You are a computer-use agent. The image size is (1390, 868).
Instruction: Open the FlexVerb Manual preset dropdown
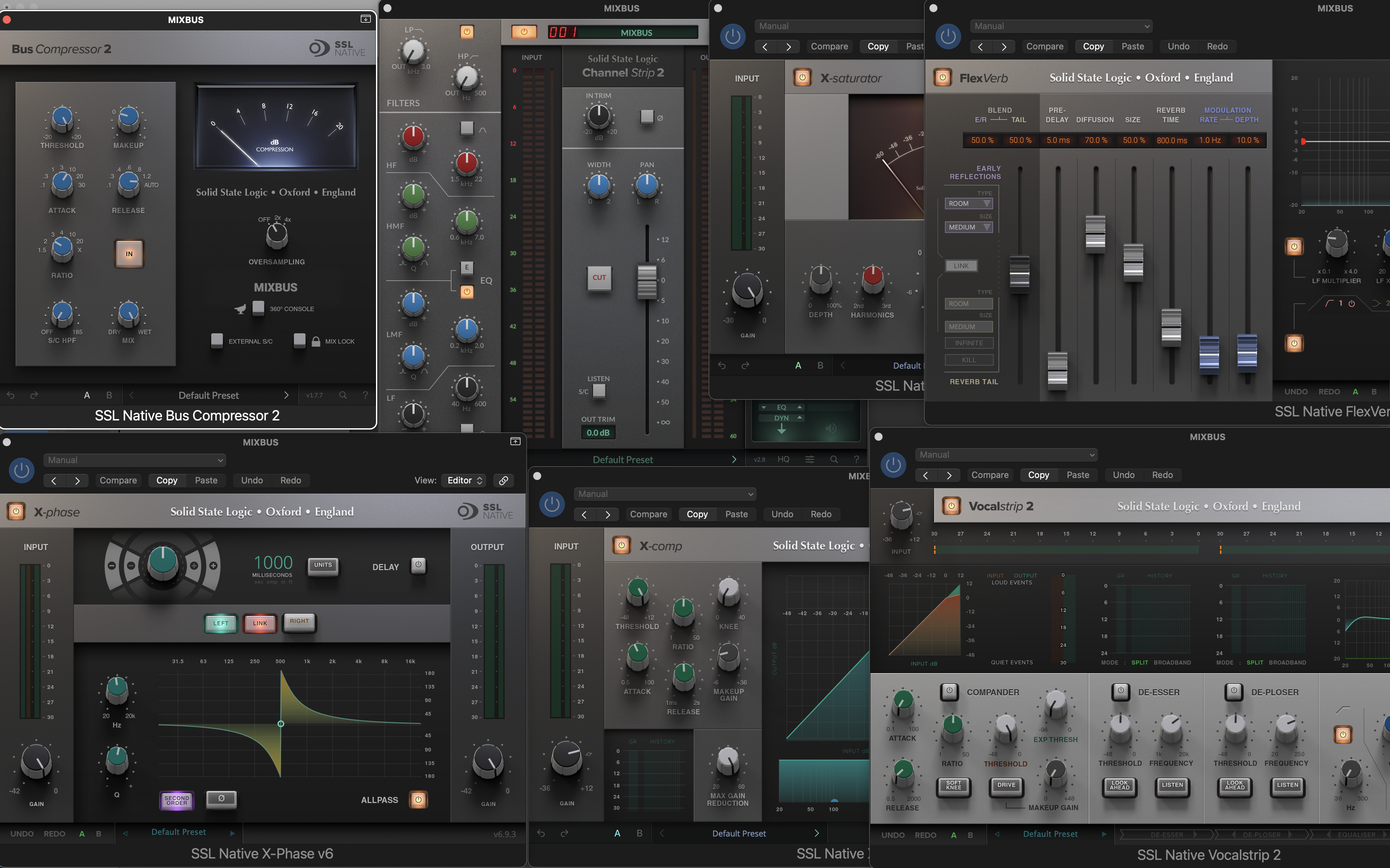tap(1061, 26)
